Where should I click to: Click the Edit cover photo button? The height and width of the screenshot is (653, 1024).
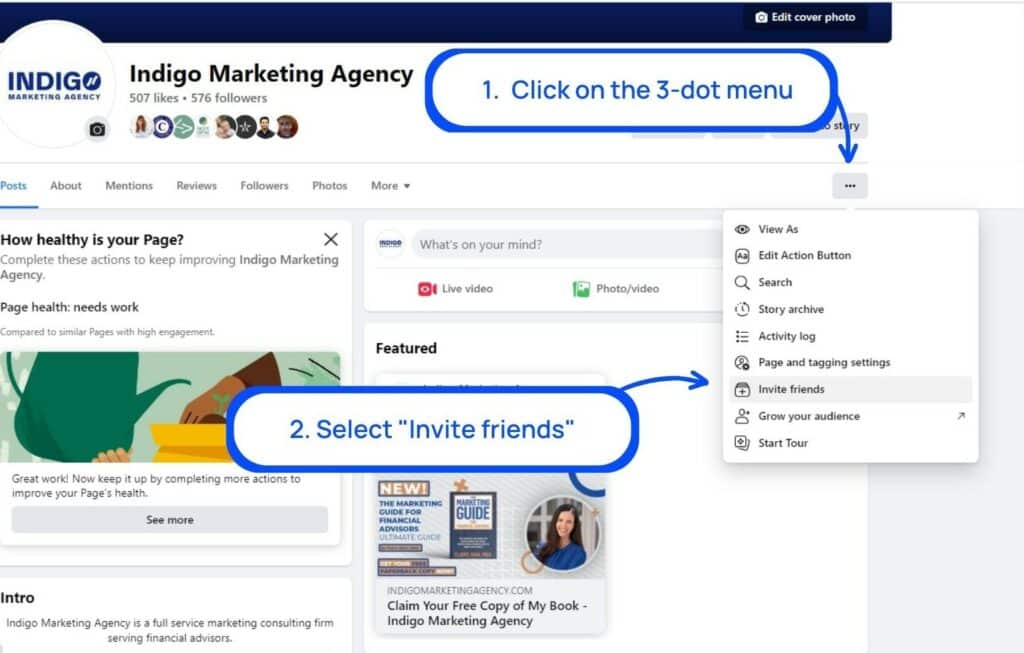[x=806, y=17]
